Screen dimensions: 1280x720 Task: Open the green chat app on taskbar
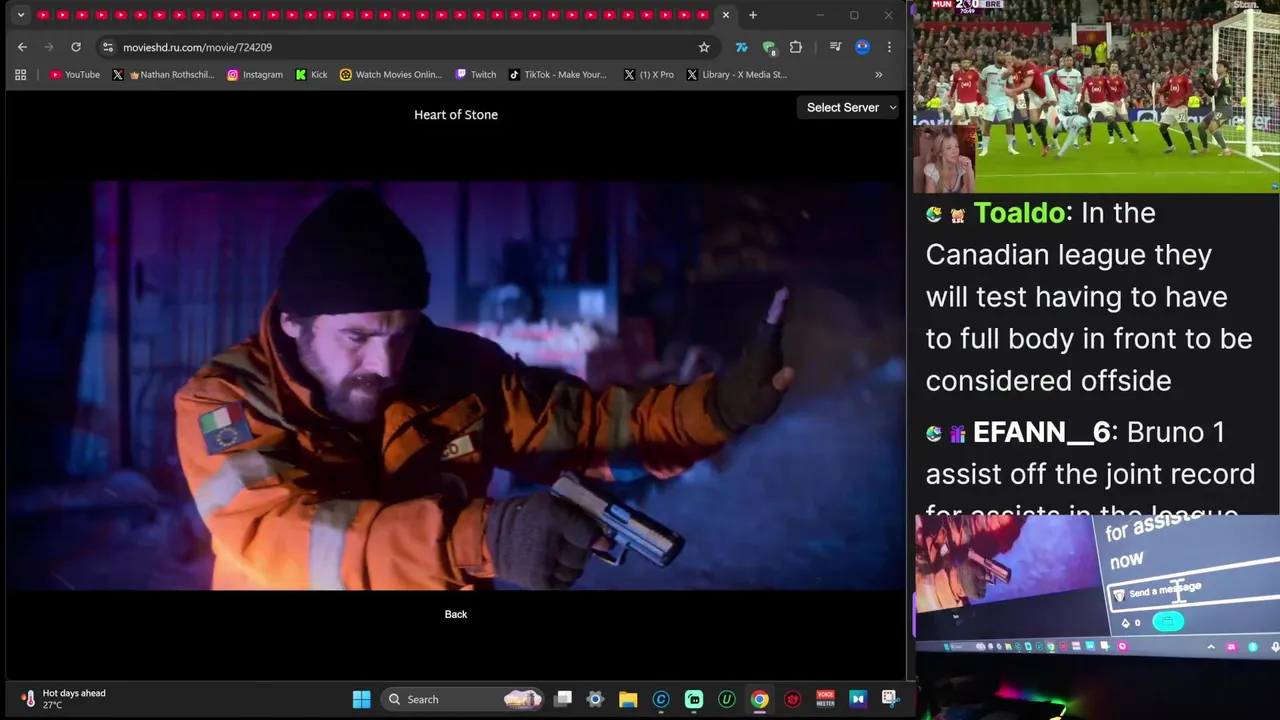click(x=694, y=699)
